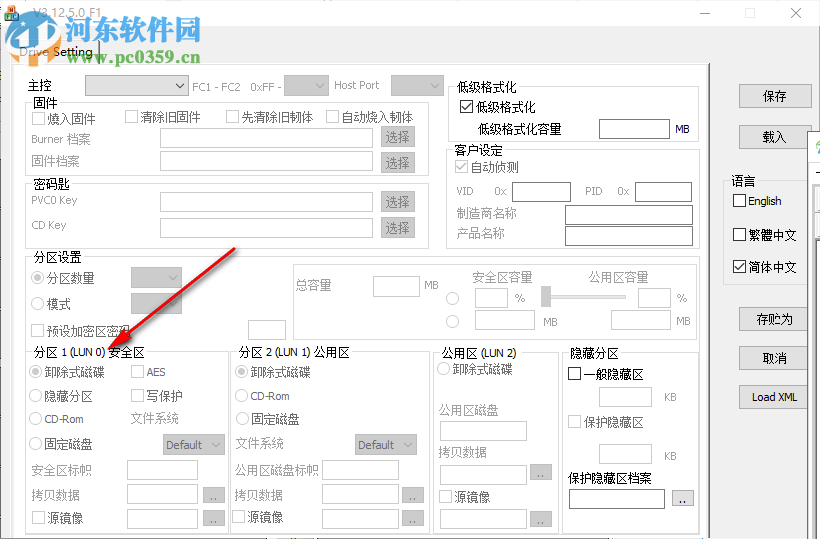820x539 pixels.
Task: Click 选择 button for PVC0 Key
Action: pyautogui.click(x=397, y=202)
